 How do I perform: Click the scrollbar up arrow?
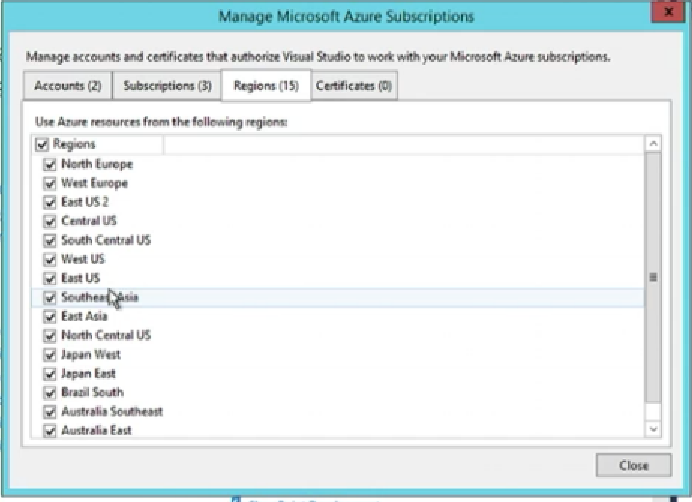click(x=653, y=143)
